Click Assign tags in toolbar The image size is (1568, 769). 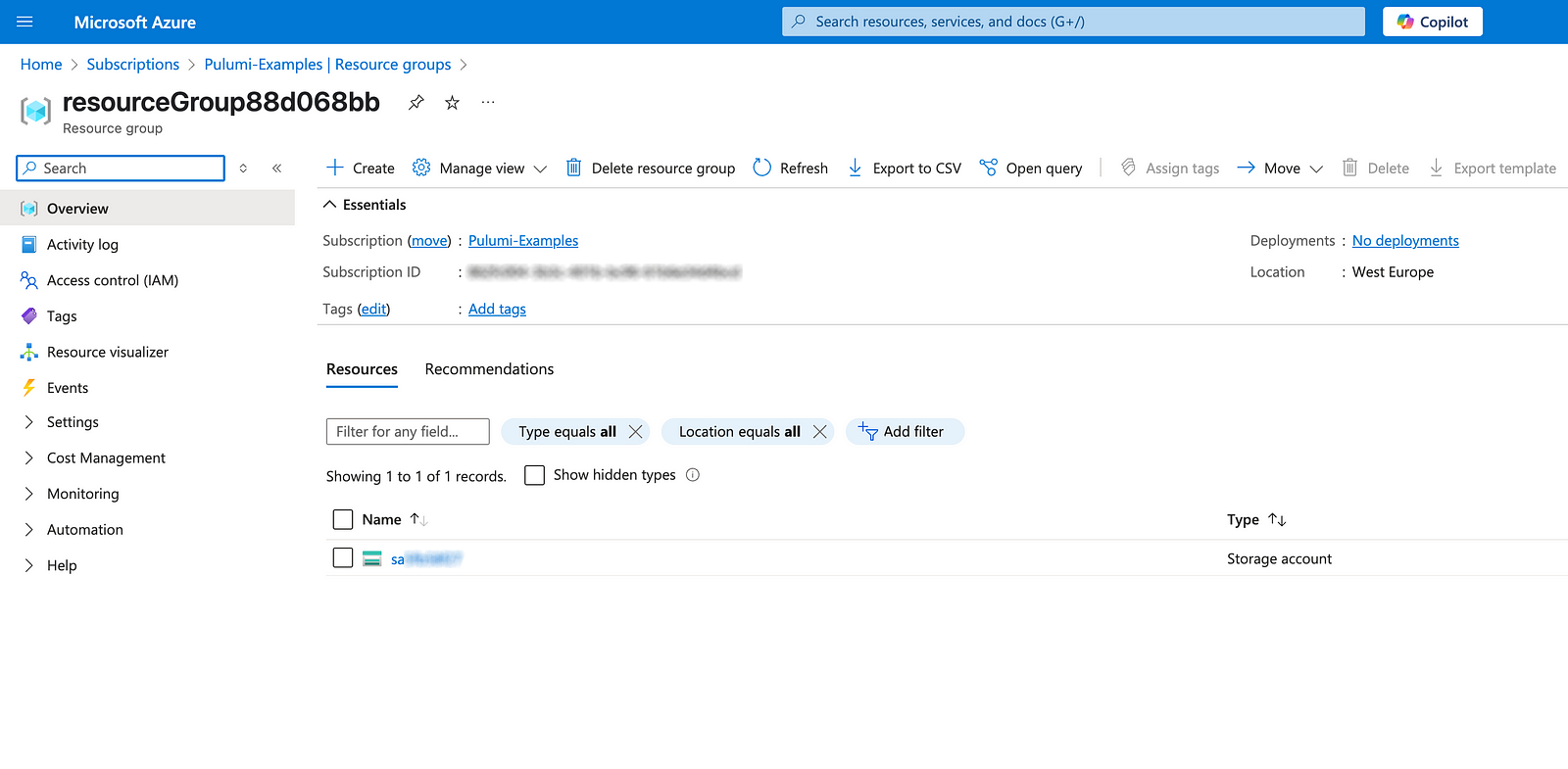[1170, 168]
